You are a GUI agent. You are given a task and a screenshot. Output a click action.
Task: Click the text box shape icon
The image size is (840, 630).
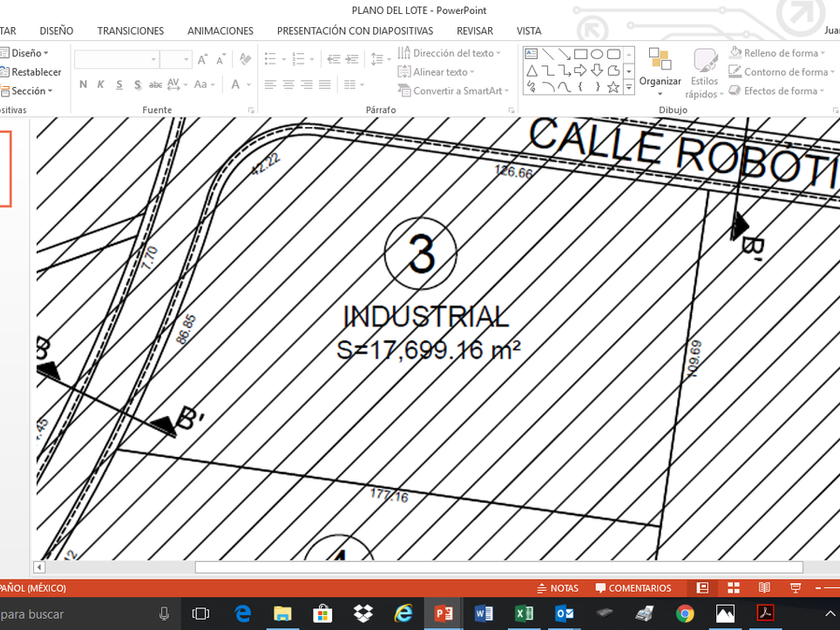(531, 54)
